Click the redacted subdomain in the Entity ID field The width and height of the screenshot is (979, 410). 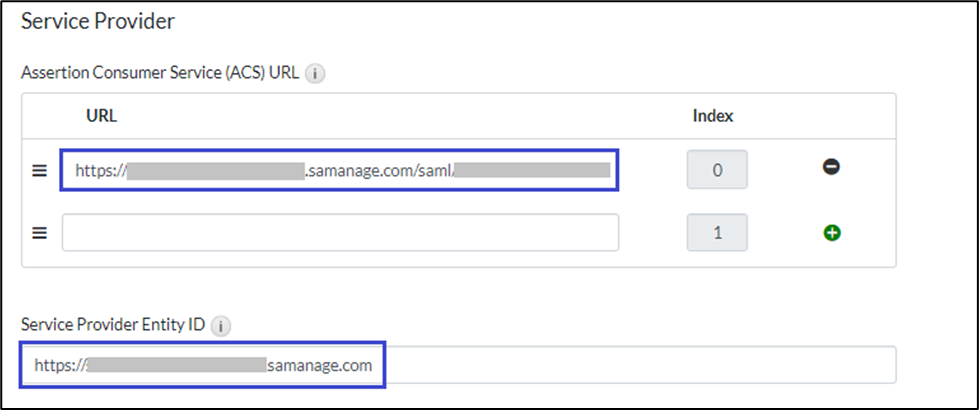point(176,365)
